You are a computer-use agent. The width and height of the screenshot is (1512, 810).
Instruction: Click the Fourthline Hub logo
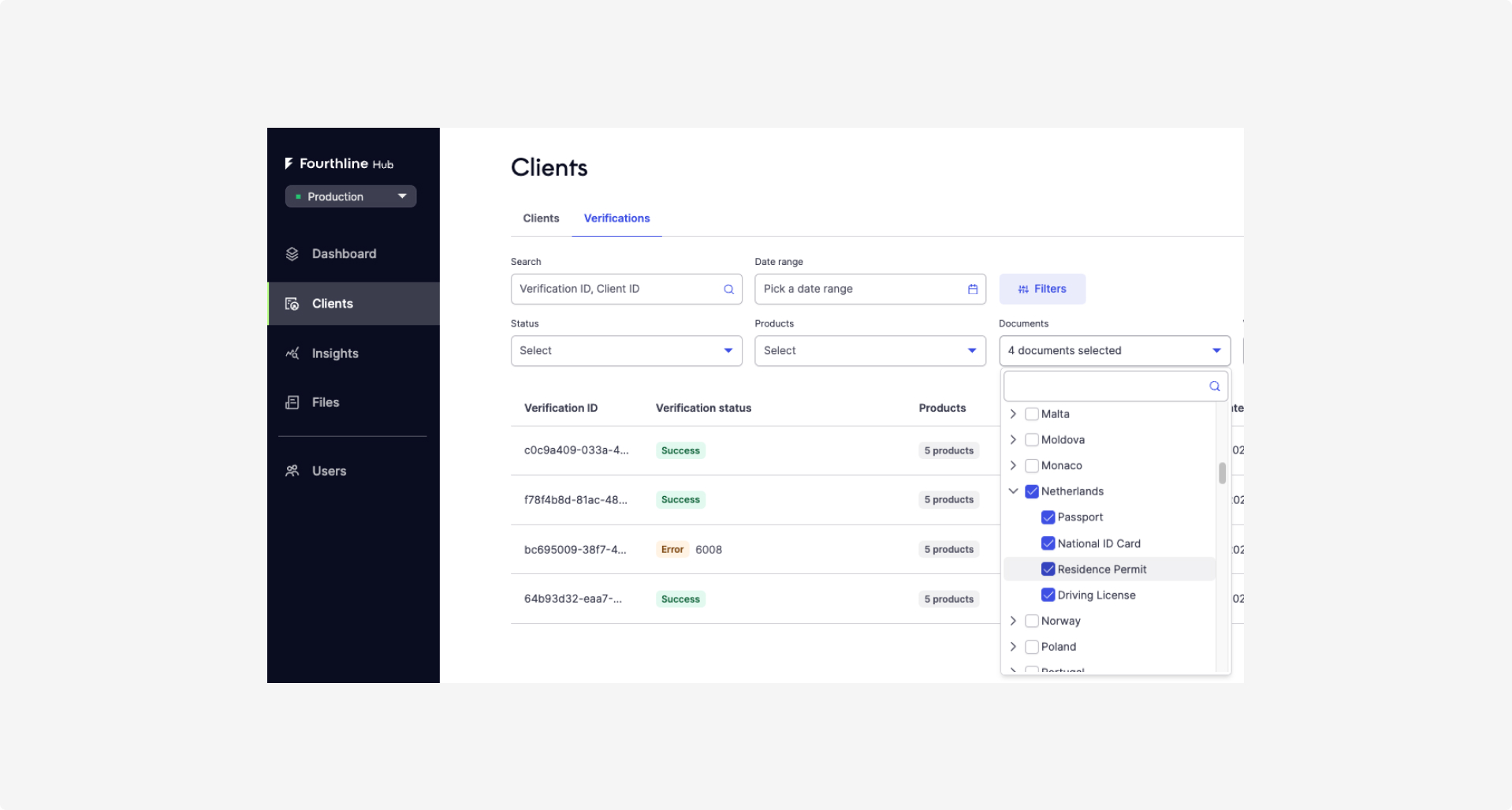click(x=339, y=163)
